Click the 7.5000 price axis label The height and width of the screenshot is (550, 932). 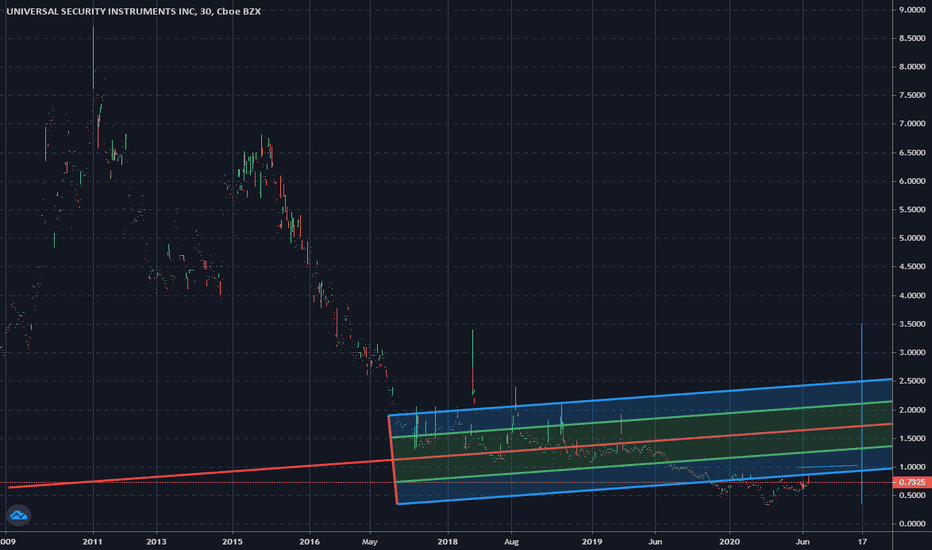point(912,95)
